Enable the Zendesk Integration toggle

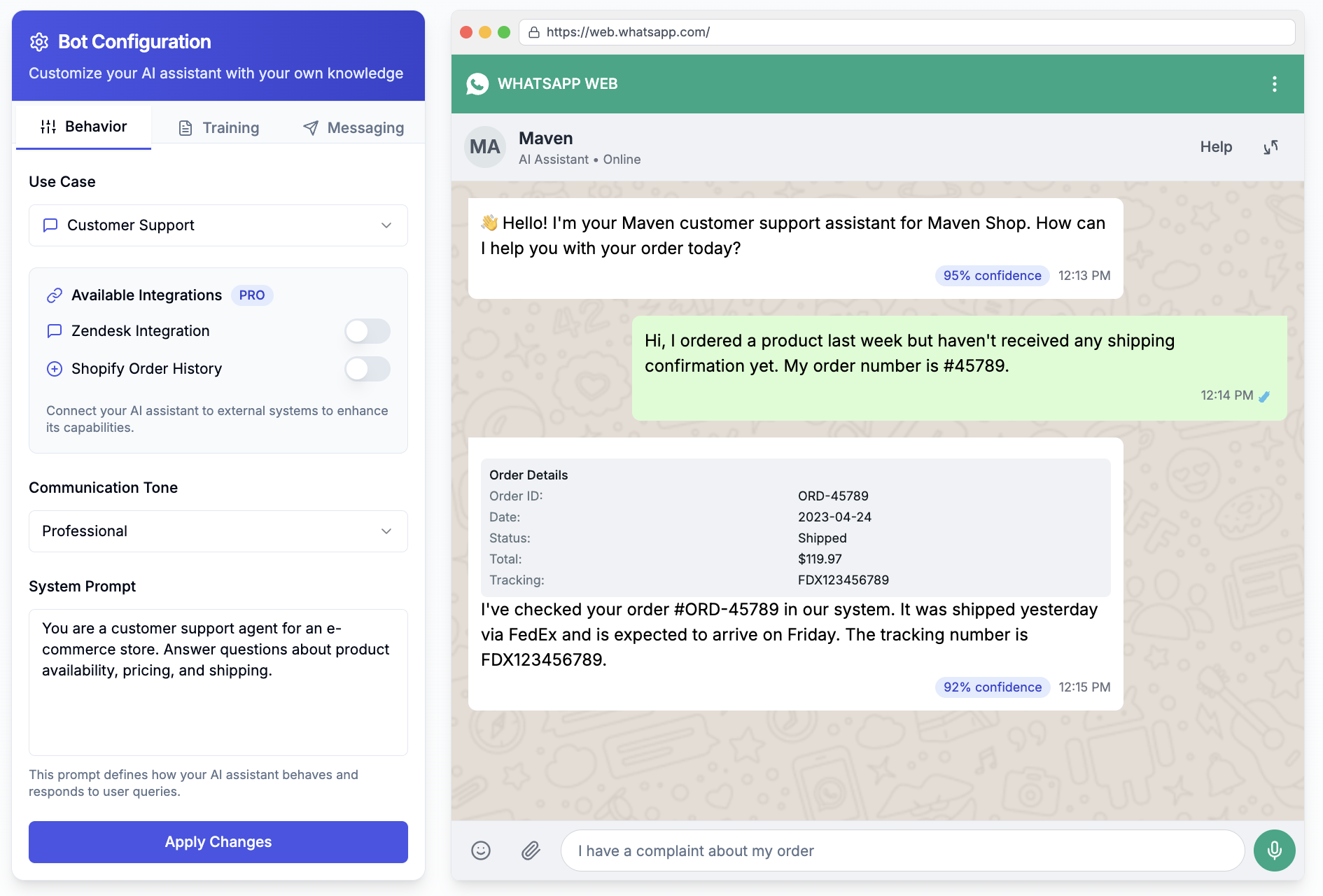pyautogui.click(x=367, y=330)
